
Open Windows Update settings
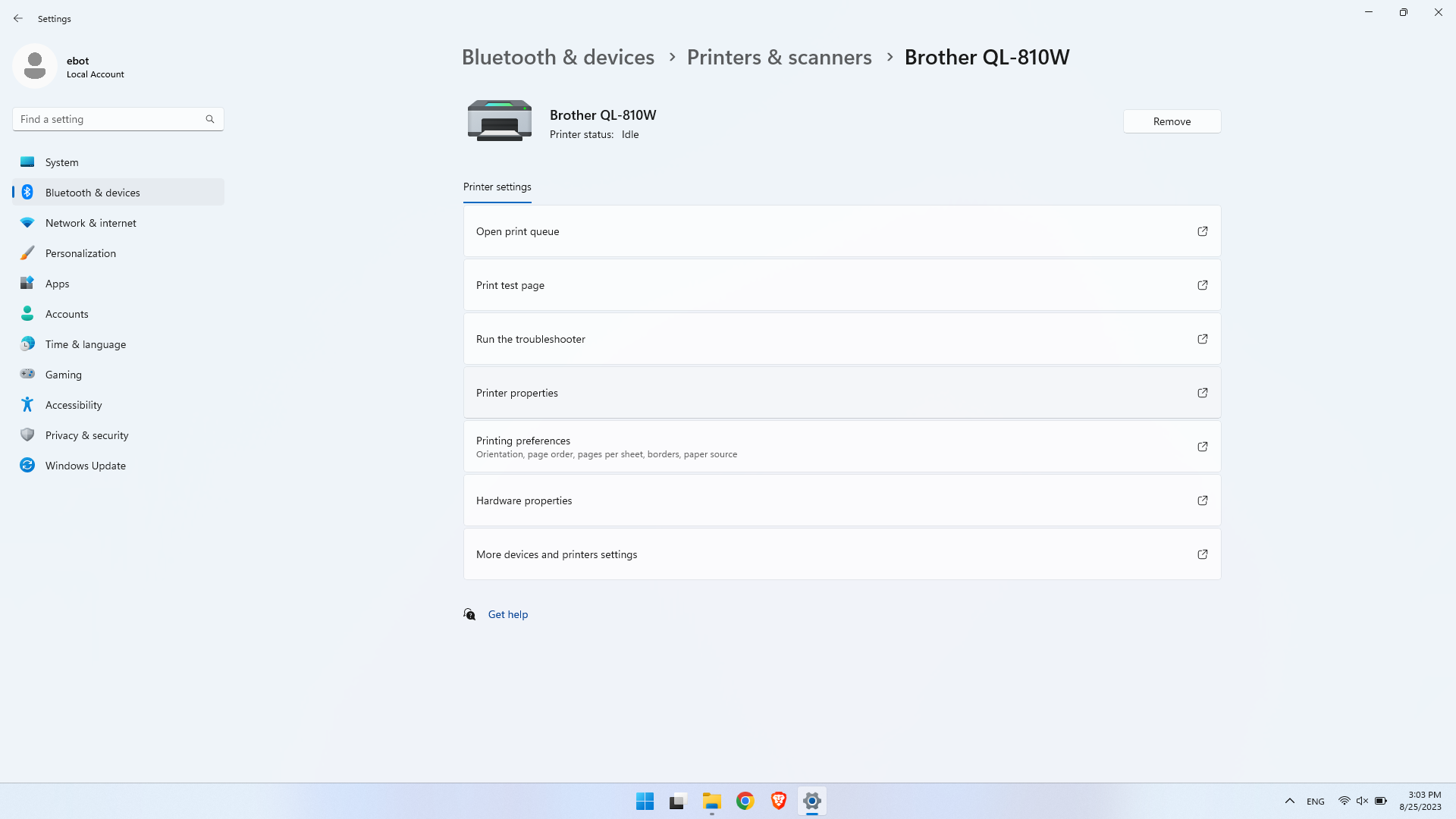pos(118,466)
